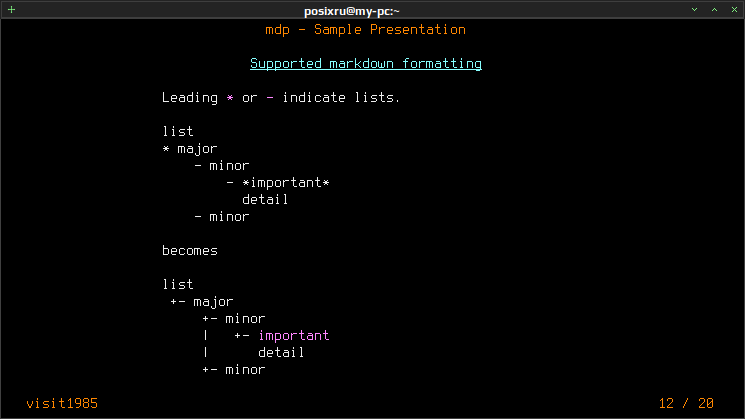Click the '*important*' raw markdown text
Image resolution: width=745 pixels, height=419 pixels.
coord(286,182)
